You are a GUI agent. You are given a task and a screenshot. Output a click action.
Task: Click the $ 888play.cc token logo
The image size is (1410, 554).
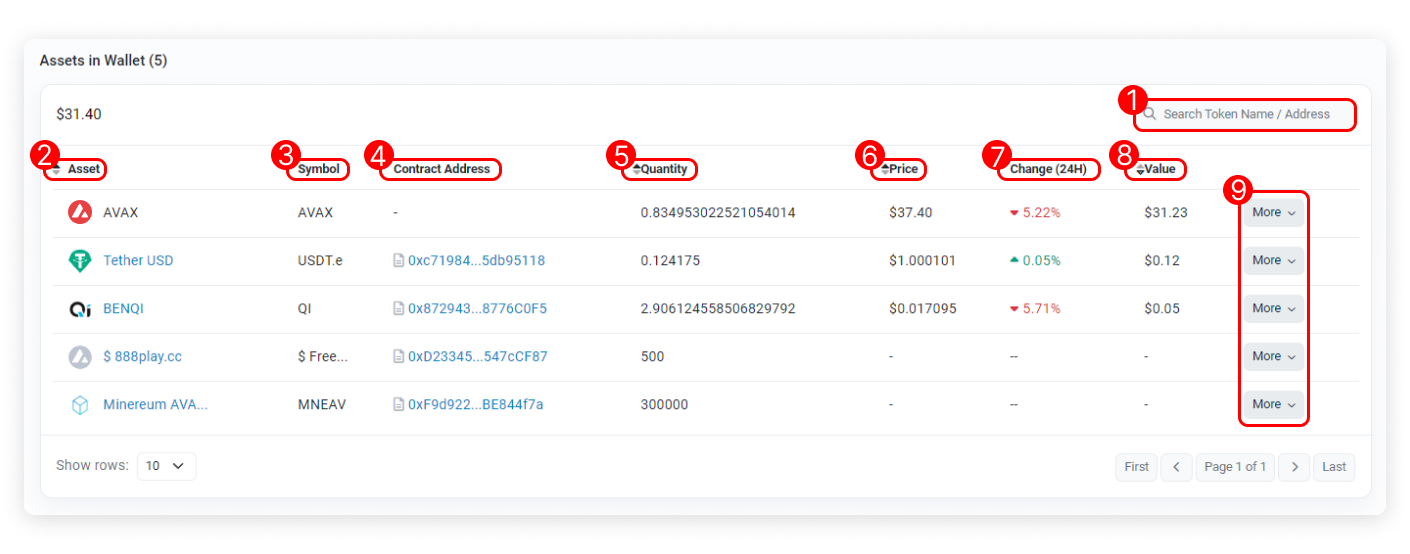pos(80,357)
